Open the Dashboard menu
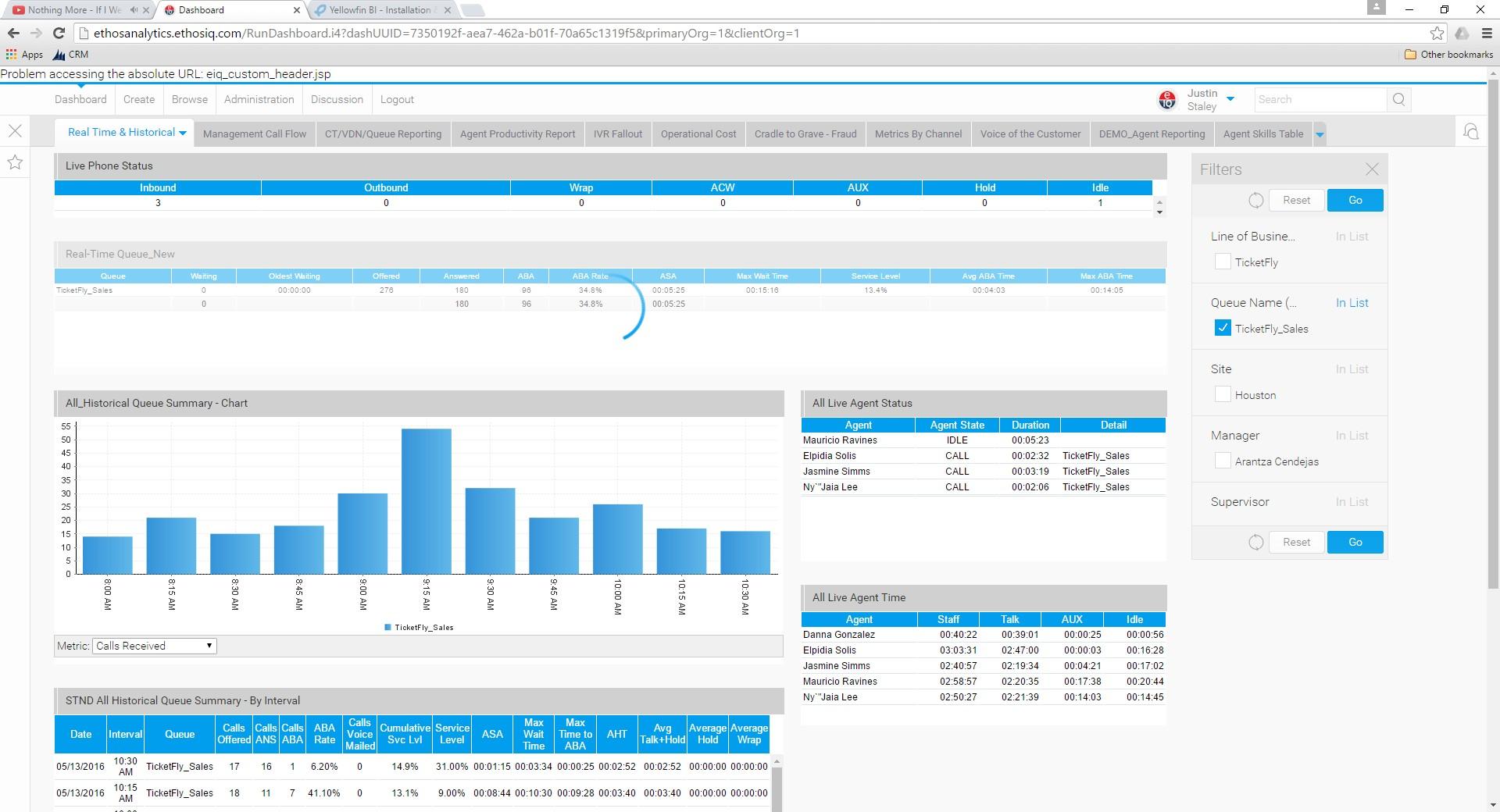 pyautogui.click(x=80, y=99)
